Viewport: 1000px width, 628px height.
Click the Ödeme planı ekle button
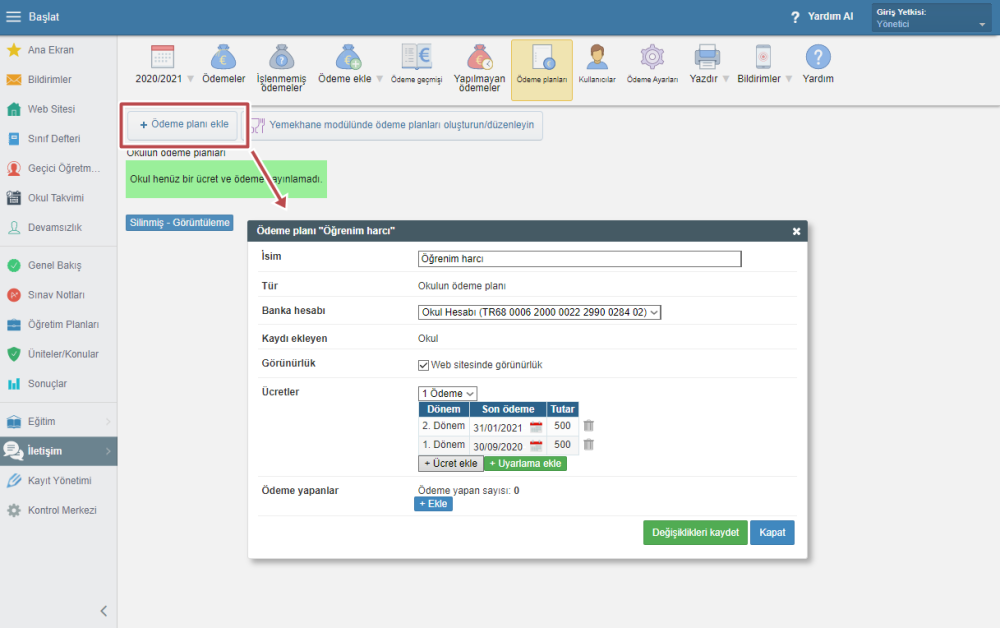click(183, 124)
